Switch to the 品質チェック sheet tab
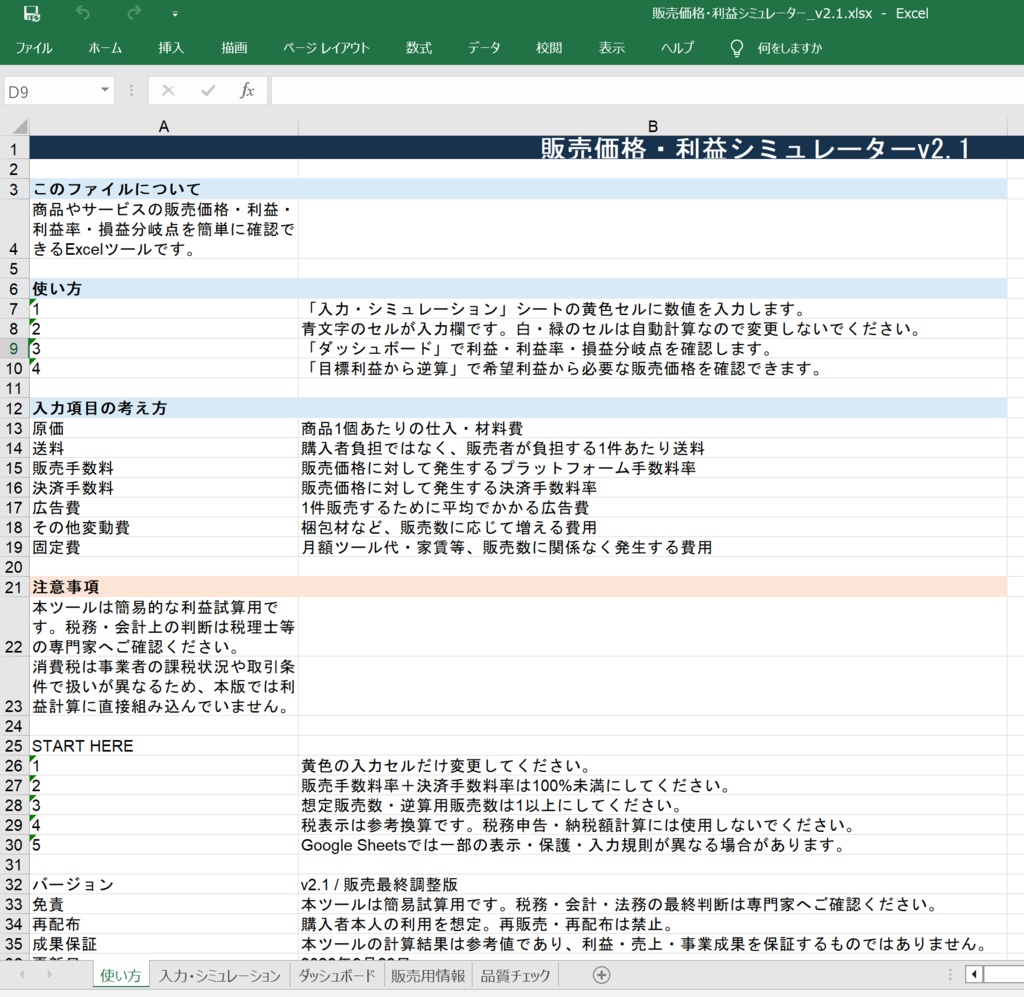This screenshot has width=1024, height=997. tap(515, 975)
